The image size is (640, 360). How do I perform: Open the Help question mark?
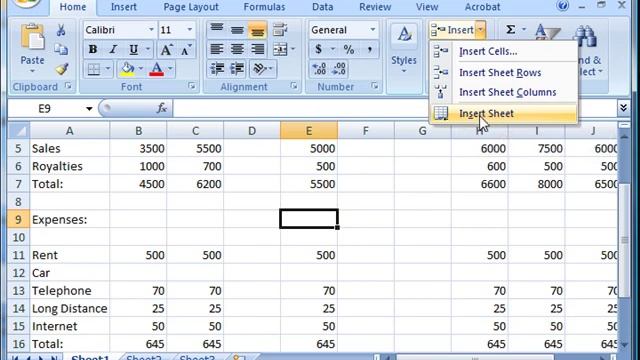coord(562,6)
